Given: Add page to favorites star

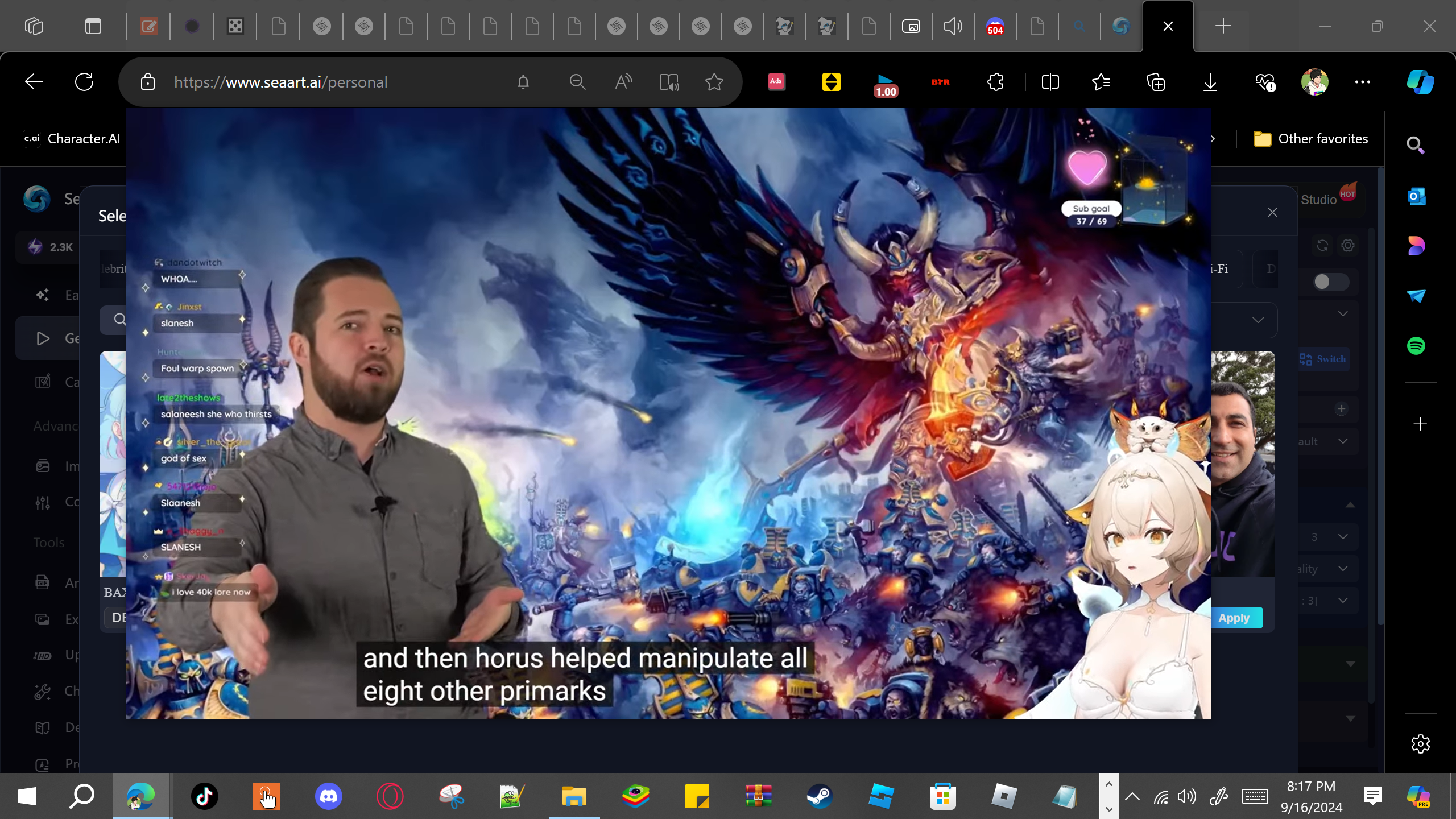Looking at the screenshot, I should [x=714, y=82].
